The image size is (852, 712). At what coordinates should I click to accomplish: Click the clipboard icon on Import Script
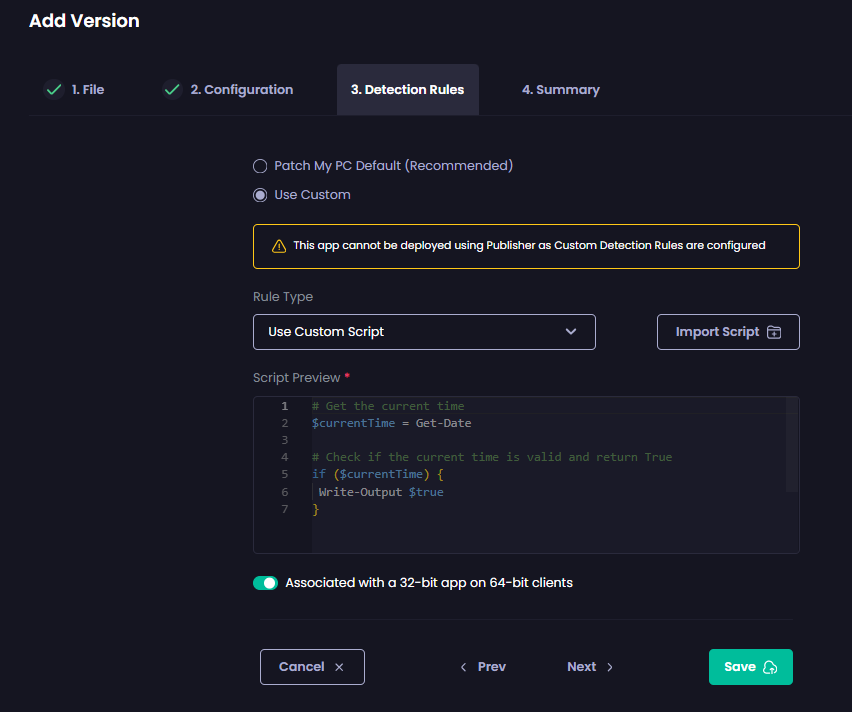(x=774, y=331)
